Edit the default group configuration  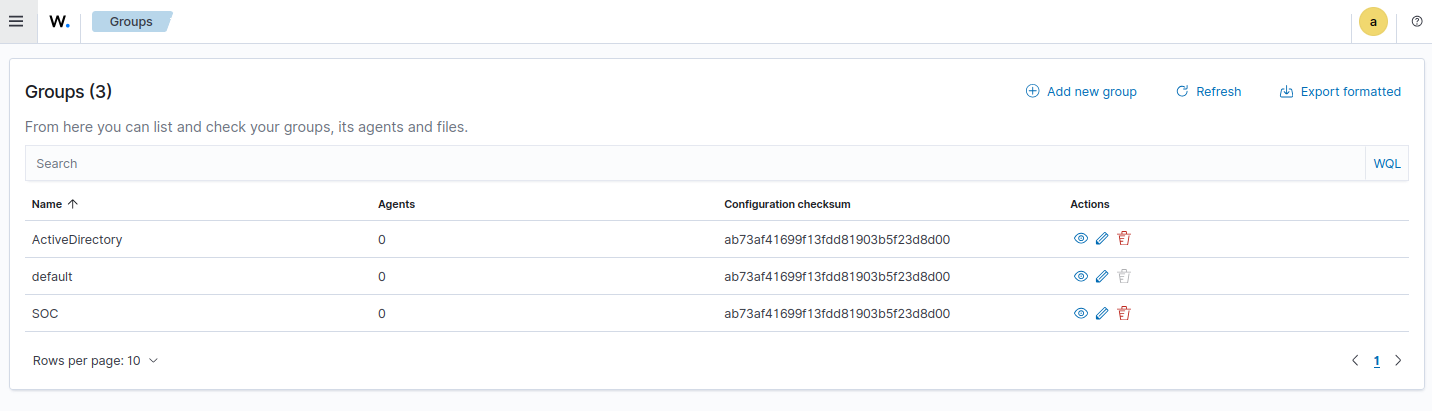tap(1102, 276)
